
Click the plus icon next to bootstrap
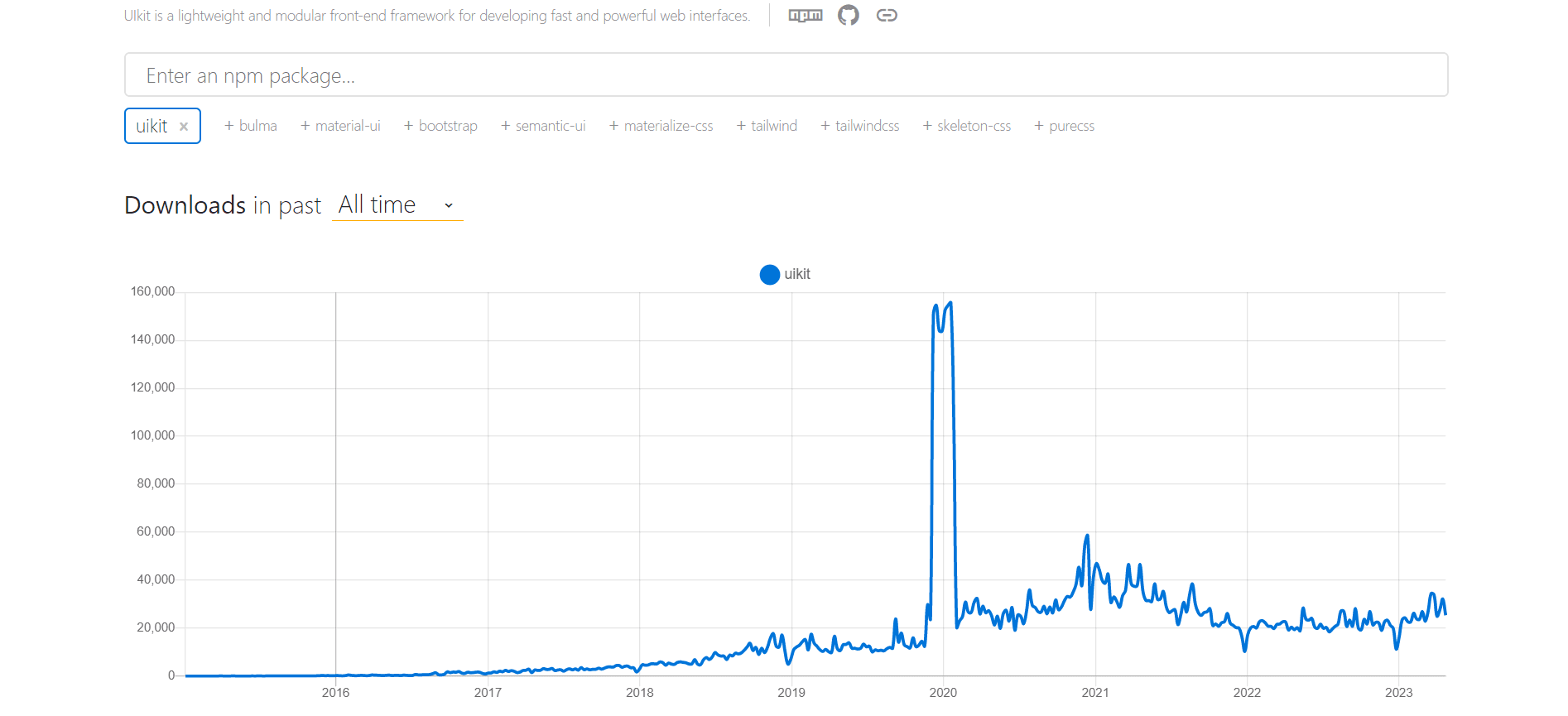coord(407,125)
